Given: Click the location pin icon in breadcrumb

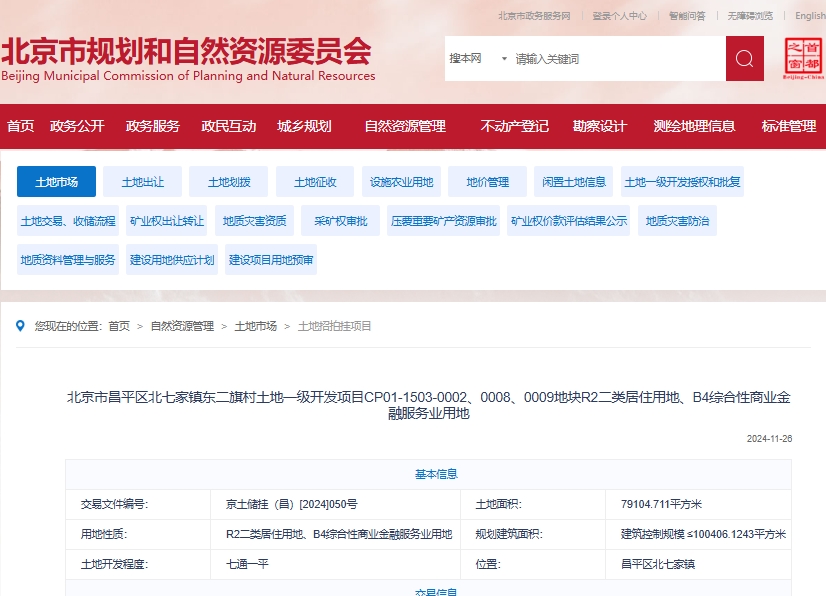Looking at the screenshot, I should [x=20, y=326].
